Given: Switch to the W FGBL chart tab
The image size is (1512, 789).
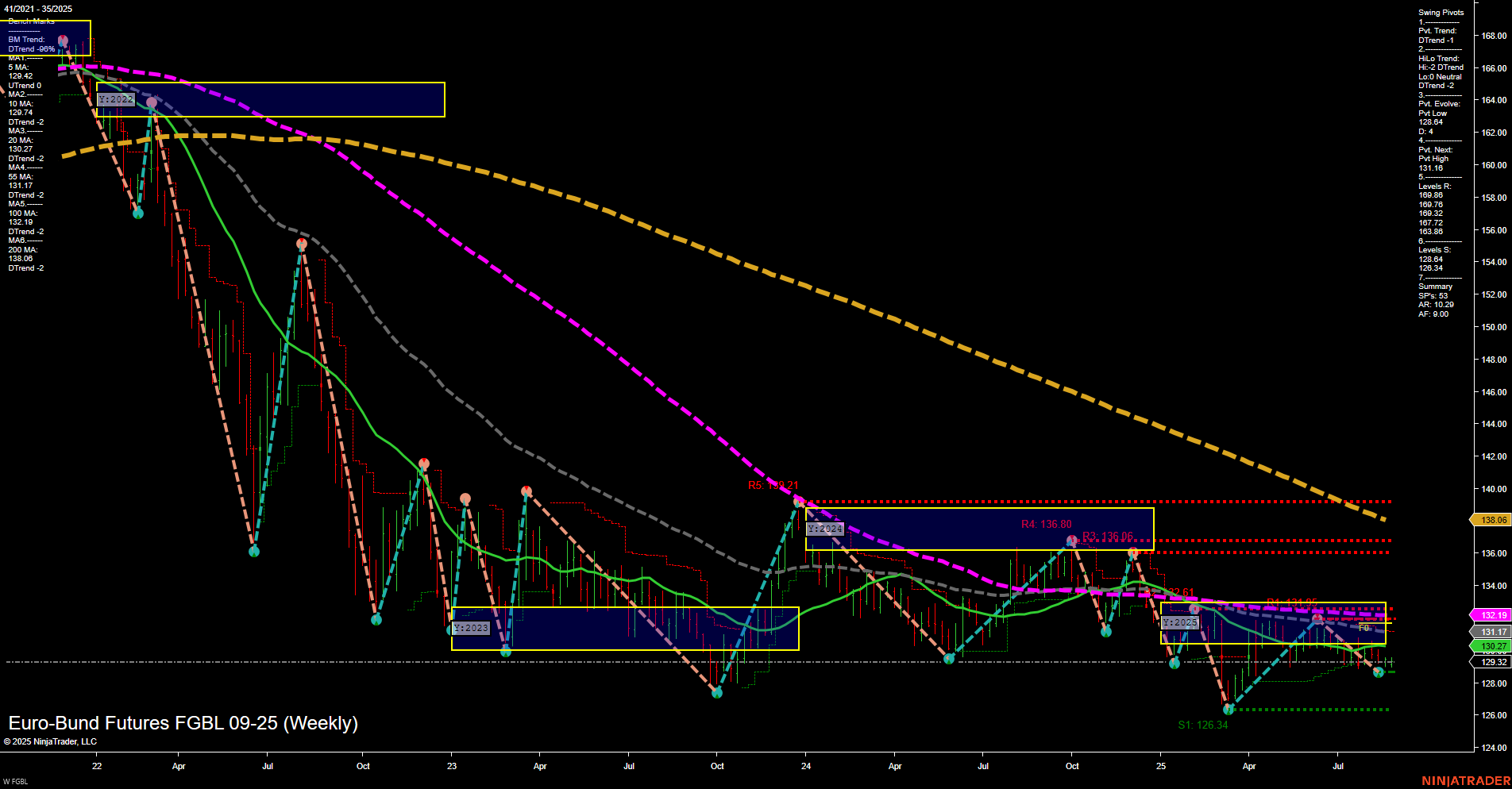Looking at the screenshot, I should (13, 781).
